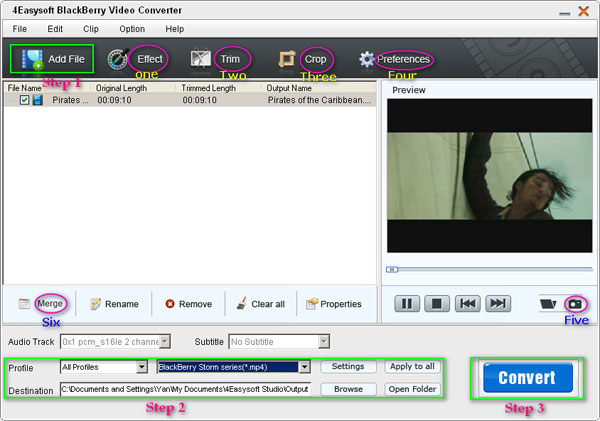
Task: Open the Trim tool icon
Action: tap(201, 59)
